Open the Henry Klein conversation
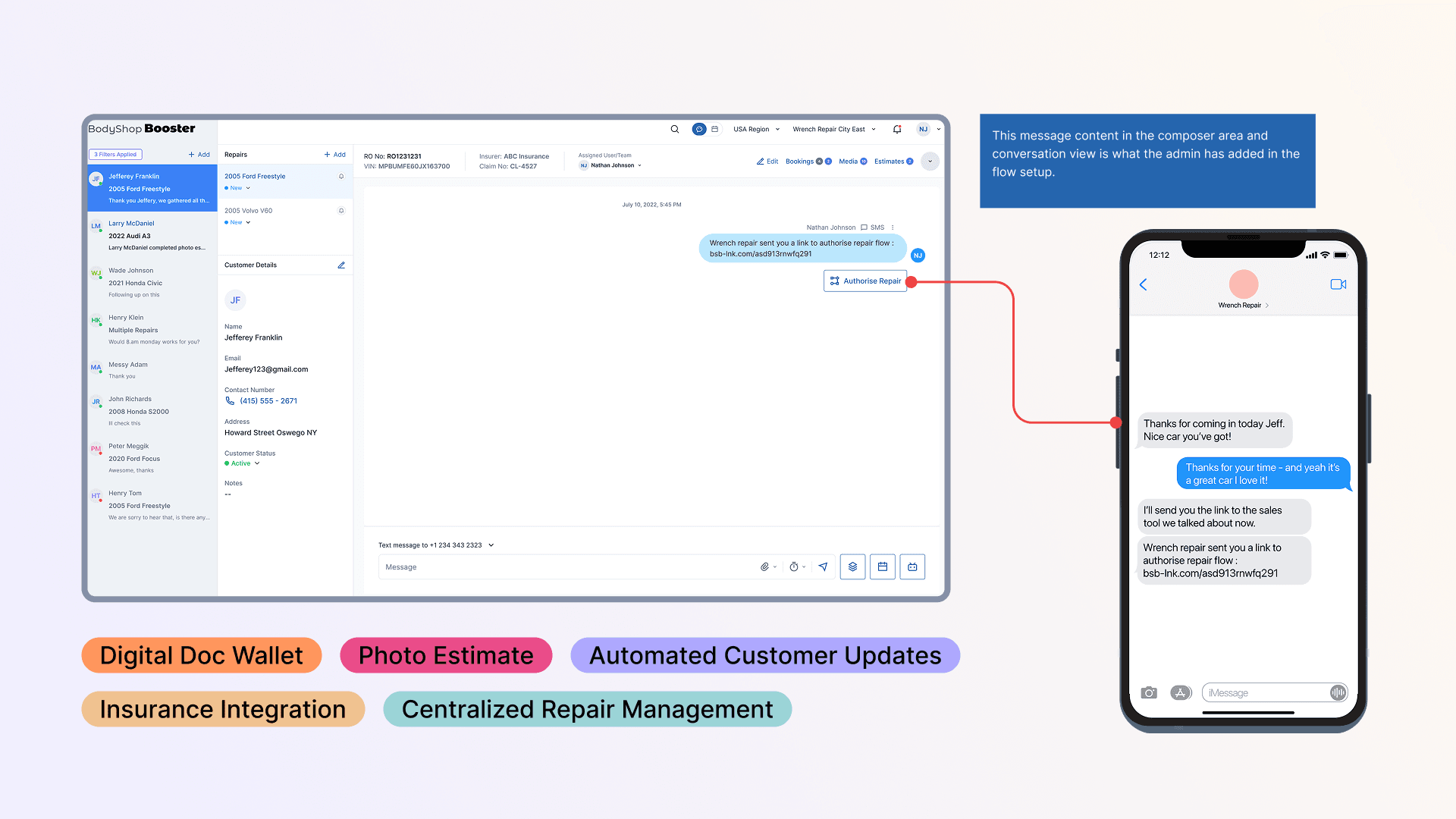The height and width of the screenshot is (819, 1456). click(152, 329)
